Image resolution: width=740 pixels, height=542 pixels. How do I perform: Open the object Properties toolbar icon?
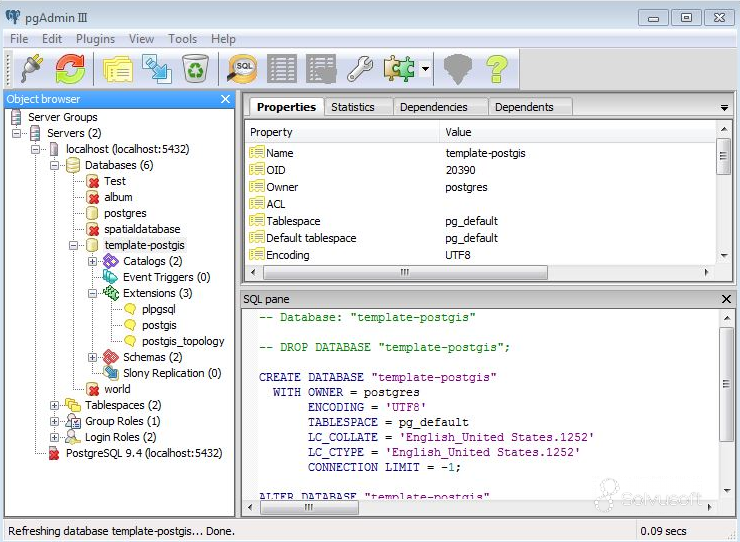pyautogui.click(x=118, y=69)
